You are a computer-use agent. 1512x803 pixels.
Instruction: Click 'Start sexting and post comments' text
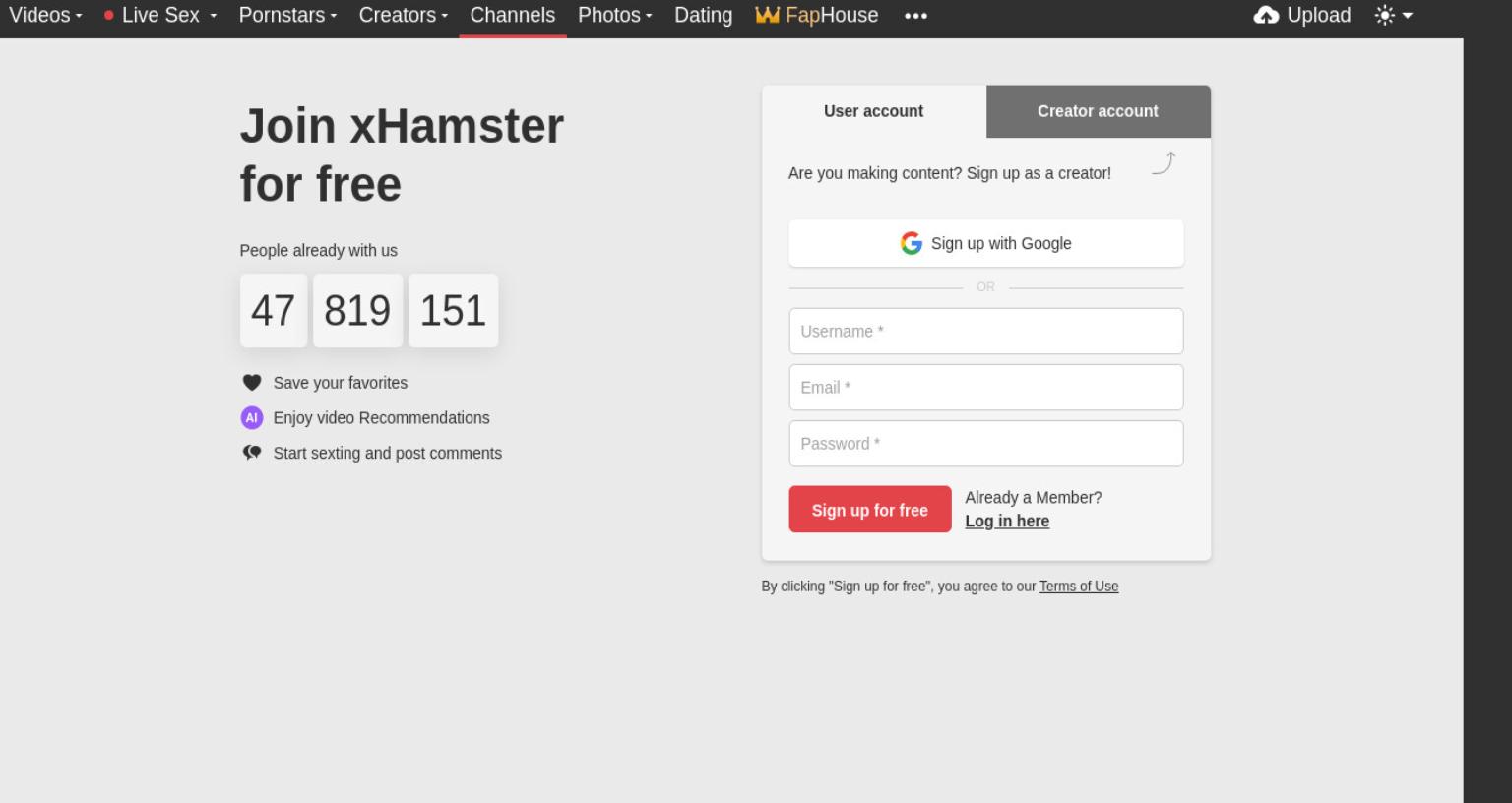387,454
